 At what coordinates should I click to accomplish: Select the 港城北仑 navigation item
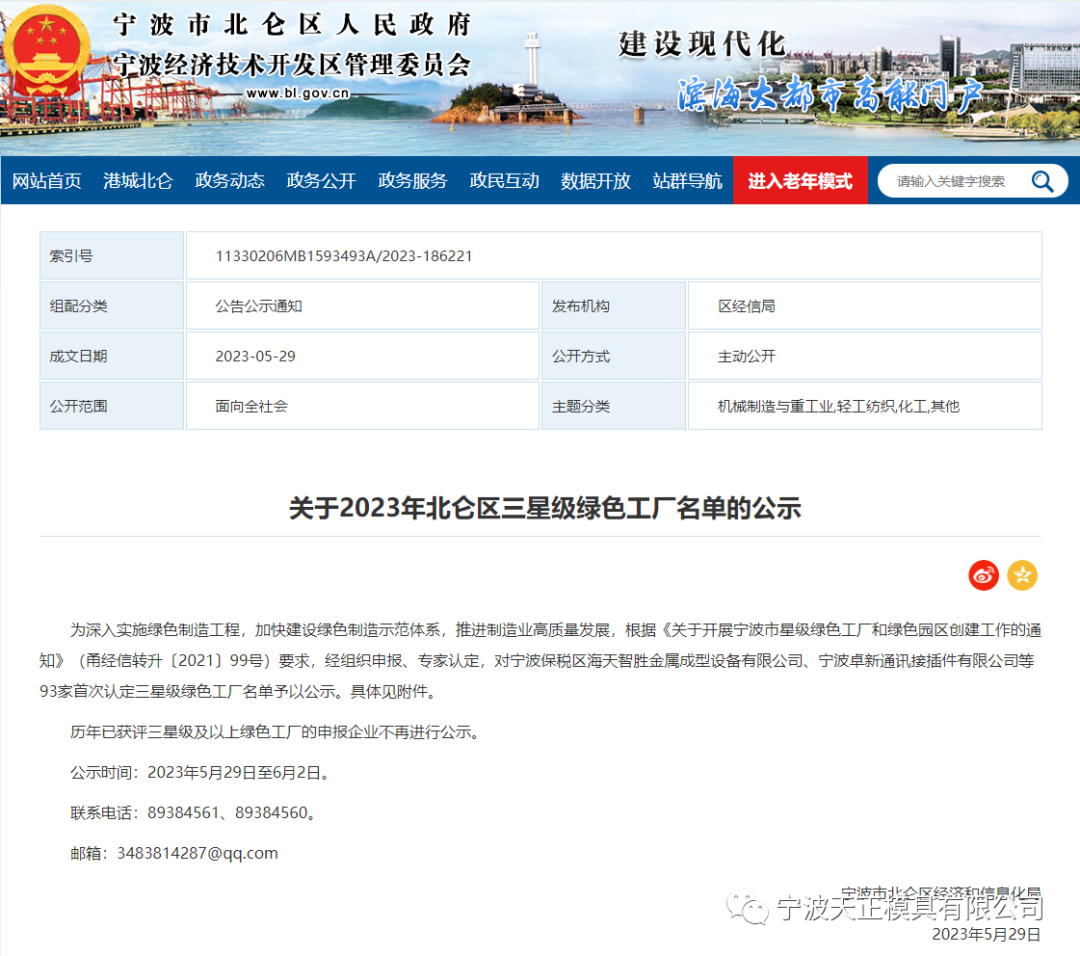(138, 181)
